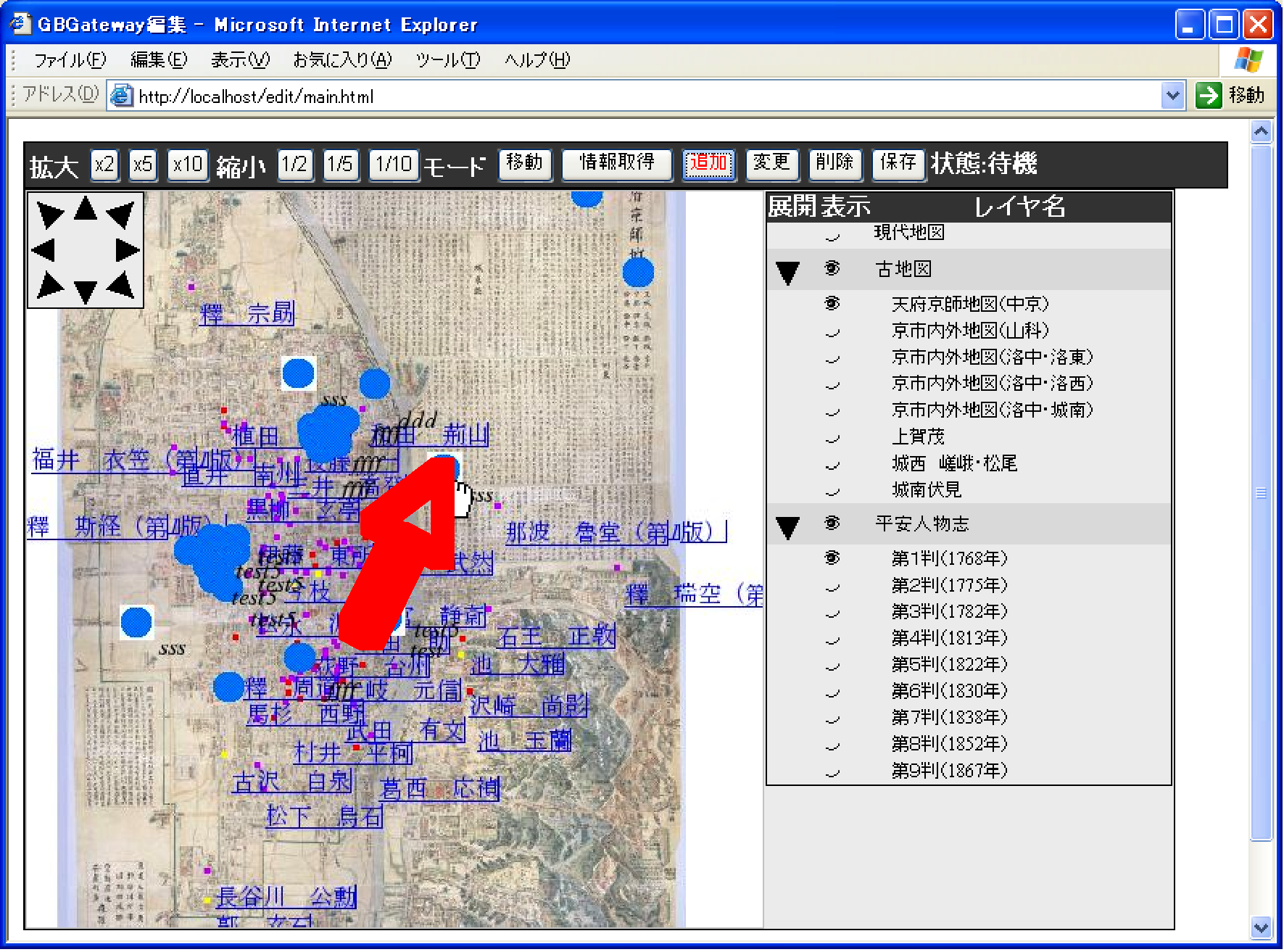
Task: Pan the map right with the right arrow
Action: tap(128, 250)
